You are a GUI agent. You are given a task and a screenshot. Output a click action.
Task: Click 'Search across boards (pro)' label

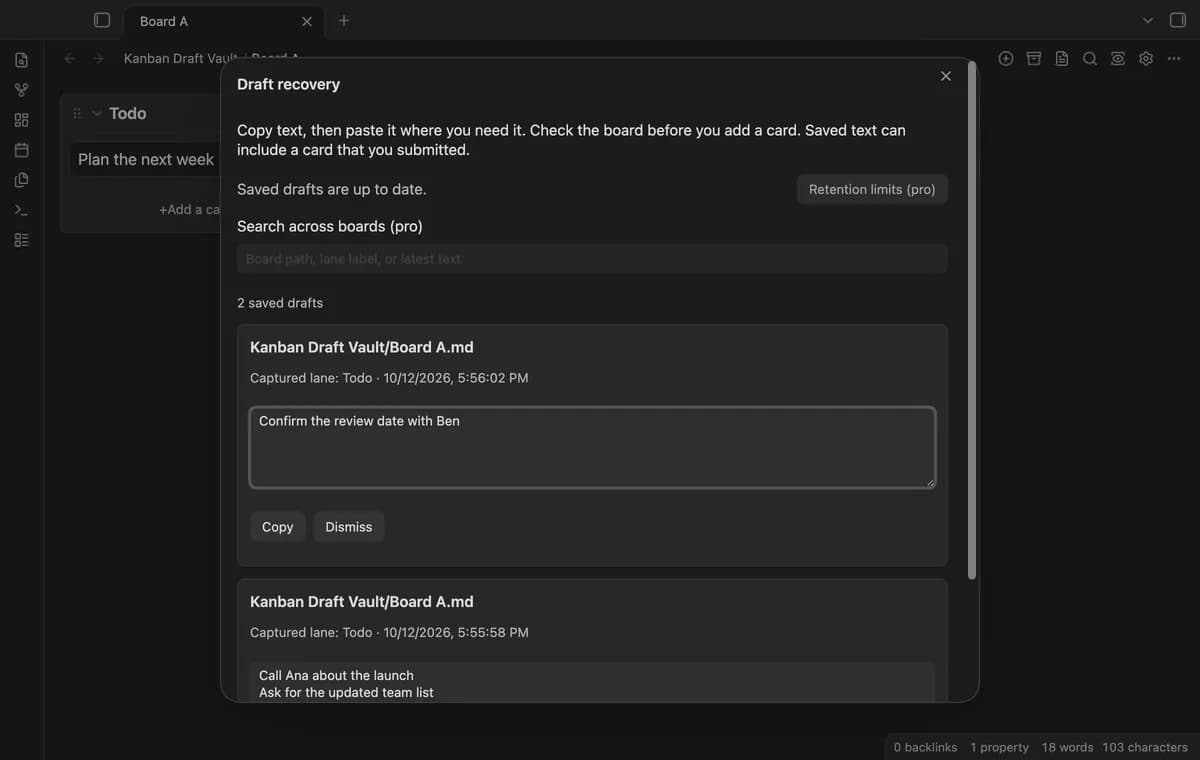point(330,227)
